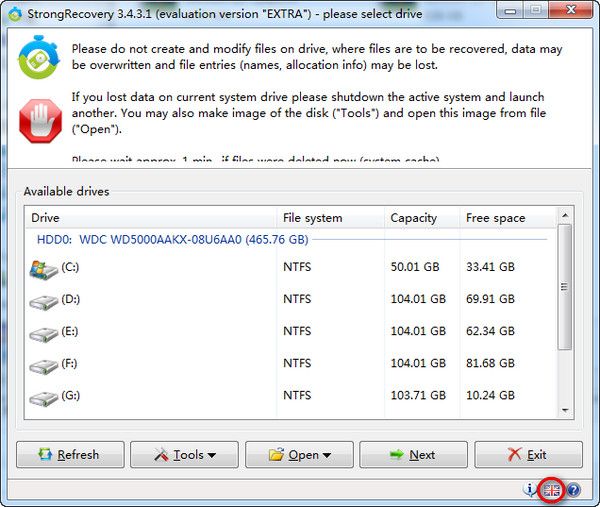Open language selection via UK flag icon
Viewport: 600px width, 507px height.
551,490
